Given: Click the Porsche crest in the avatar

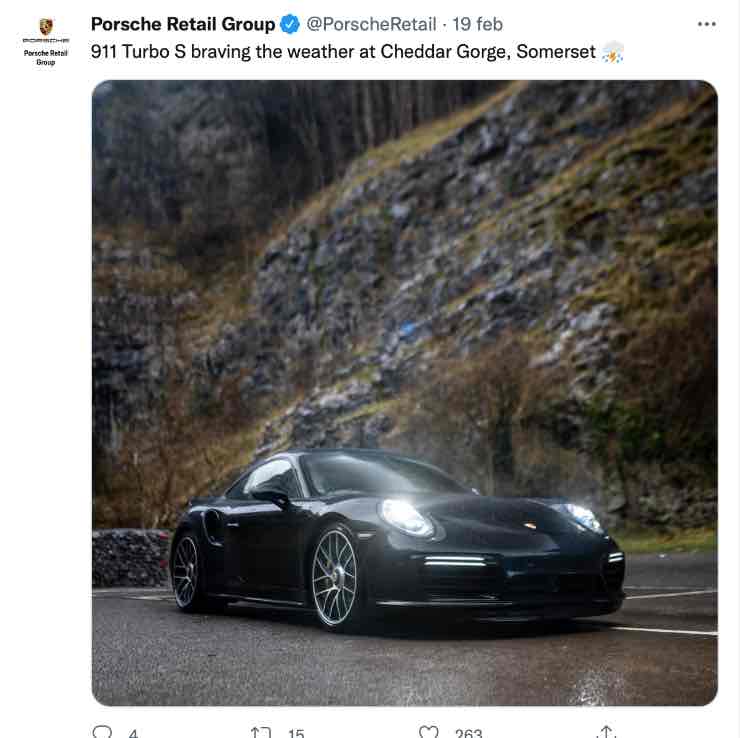Looking at the screenshot, I should click(46, 26).
